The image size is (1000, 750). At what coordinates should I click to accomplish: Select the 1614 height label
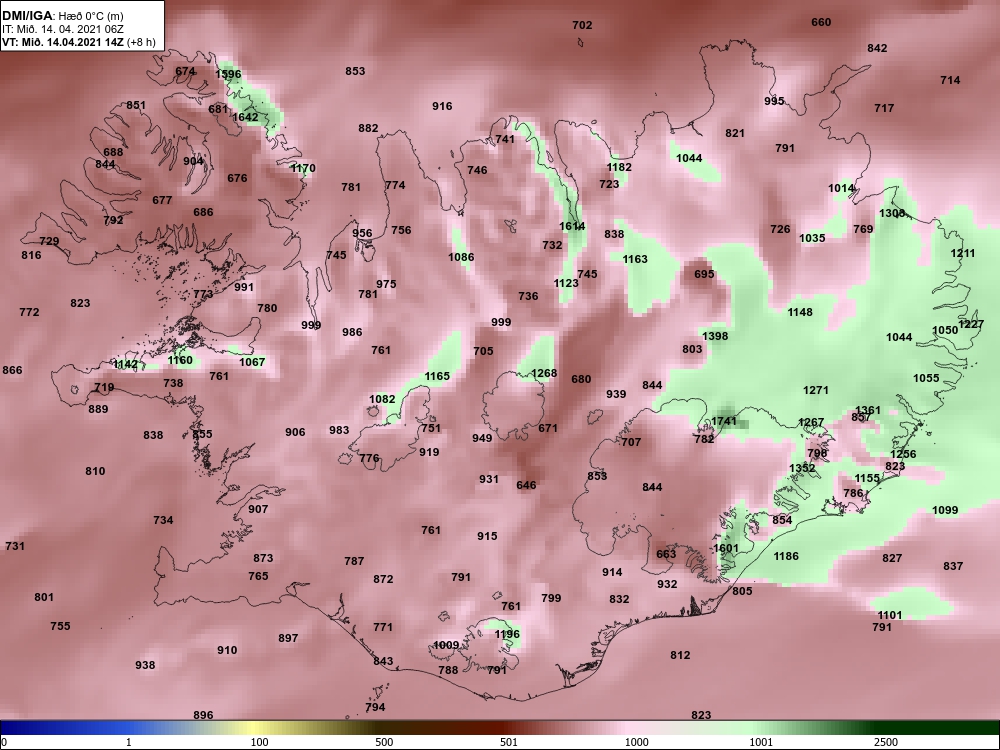[x=572, y=226]
